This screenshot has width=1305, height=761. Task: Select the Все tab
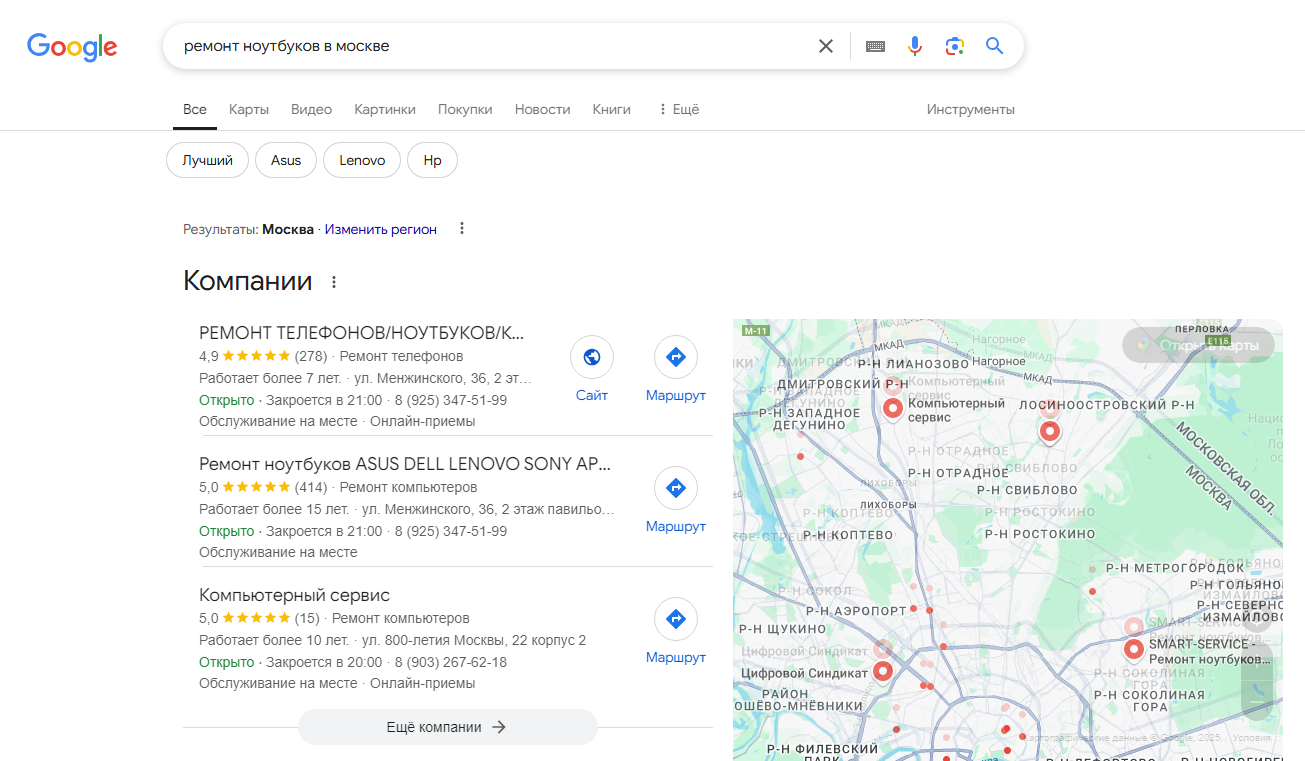(195, 109)
